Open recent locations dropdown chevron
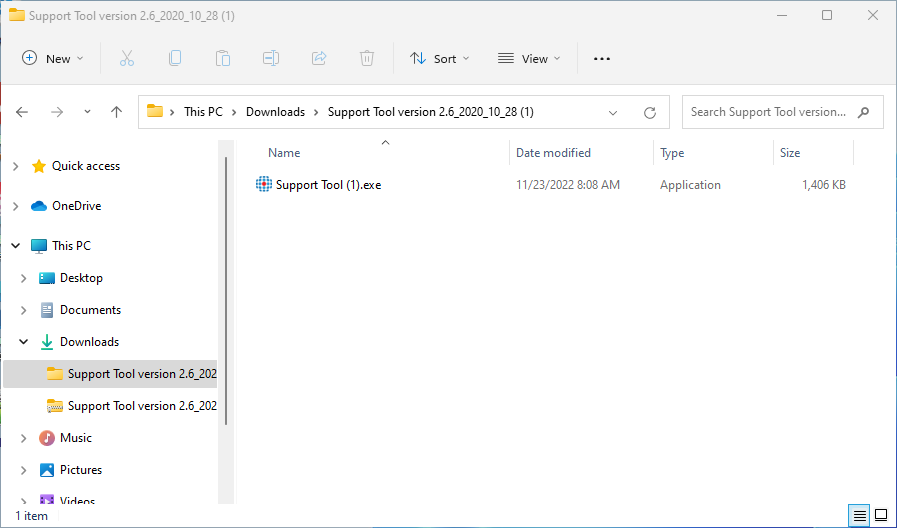Image resolution: width=897 pixels, height=528 pixels. [87, 112]
